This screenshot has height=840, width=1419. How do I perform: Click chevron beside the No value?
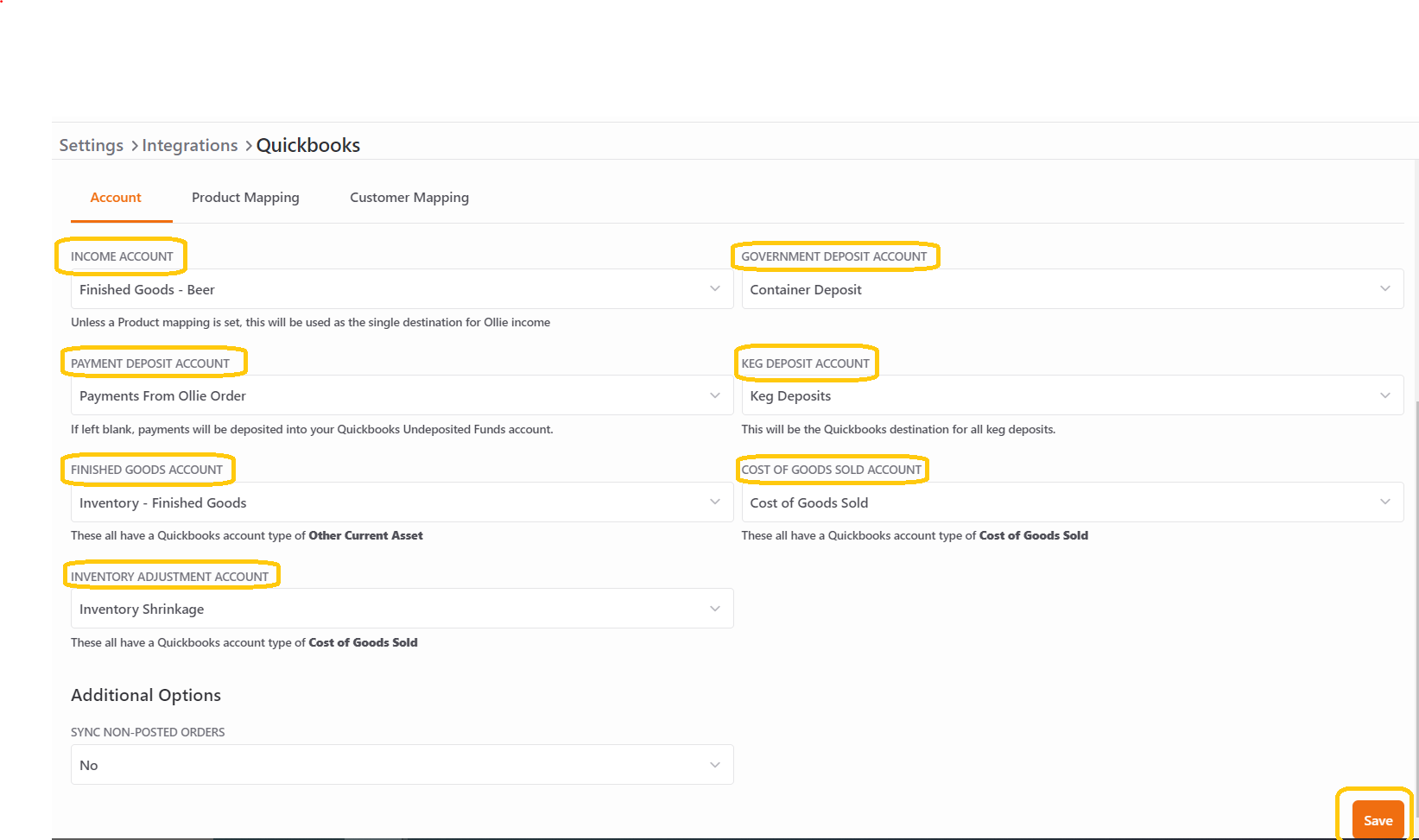coord(715,765)
